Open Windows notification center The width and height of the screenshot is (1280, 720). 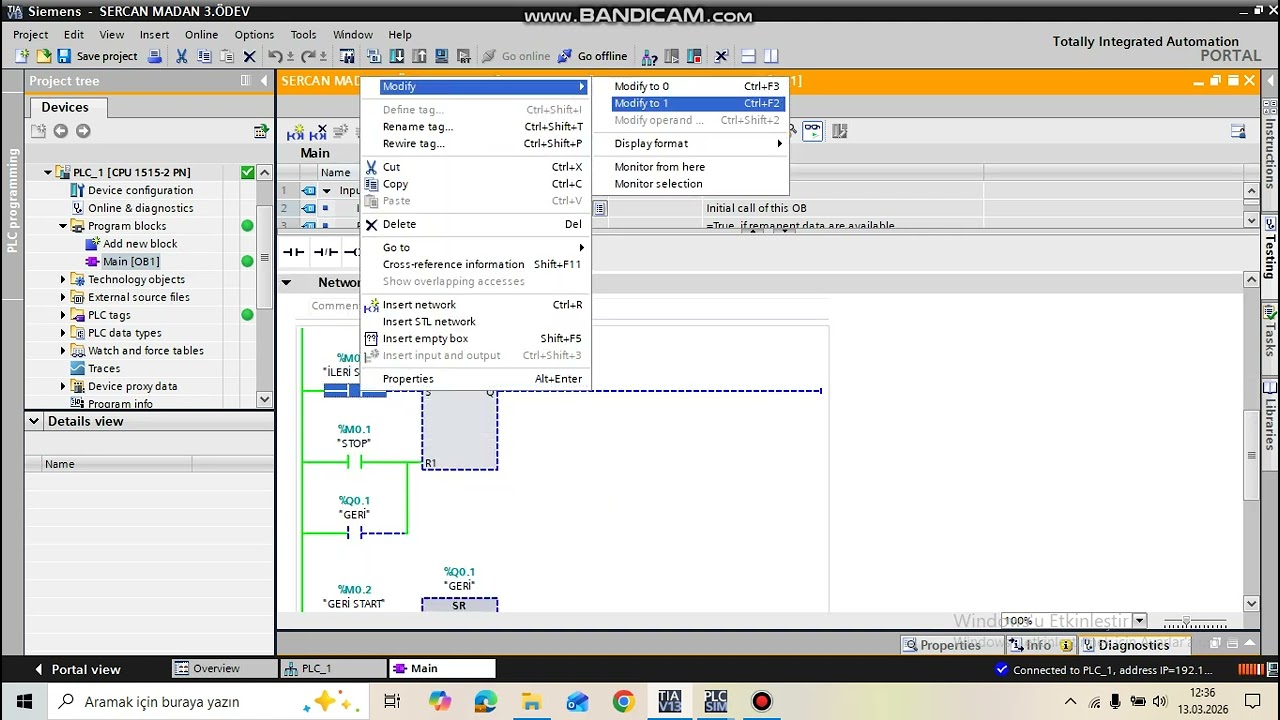1253,701
